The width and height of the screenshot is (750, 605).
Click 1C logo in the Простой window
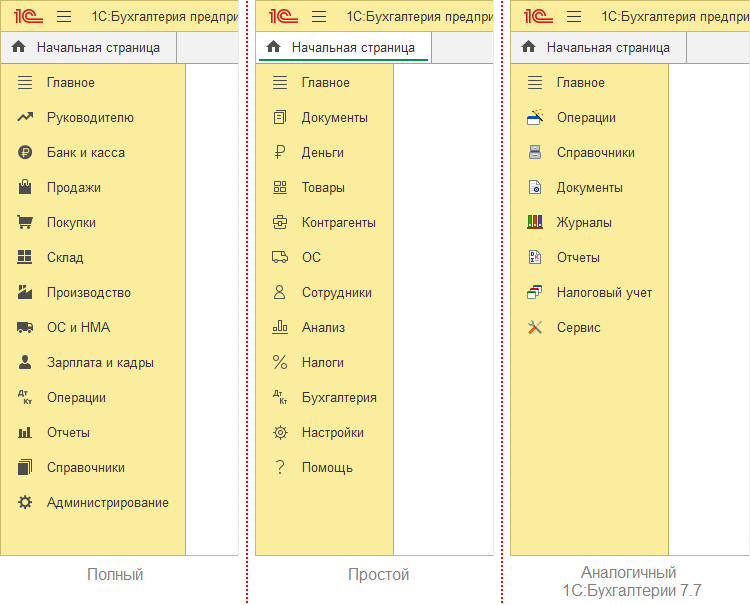point(283,17)
